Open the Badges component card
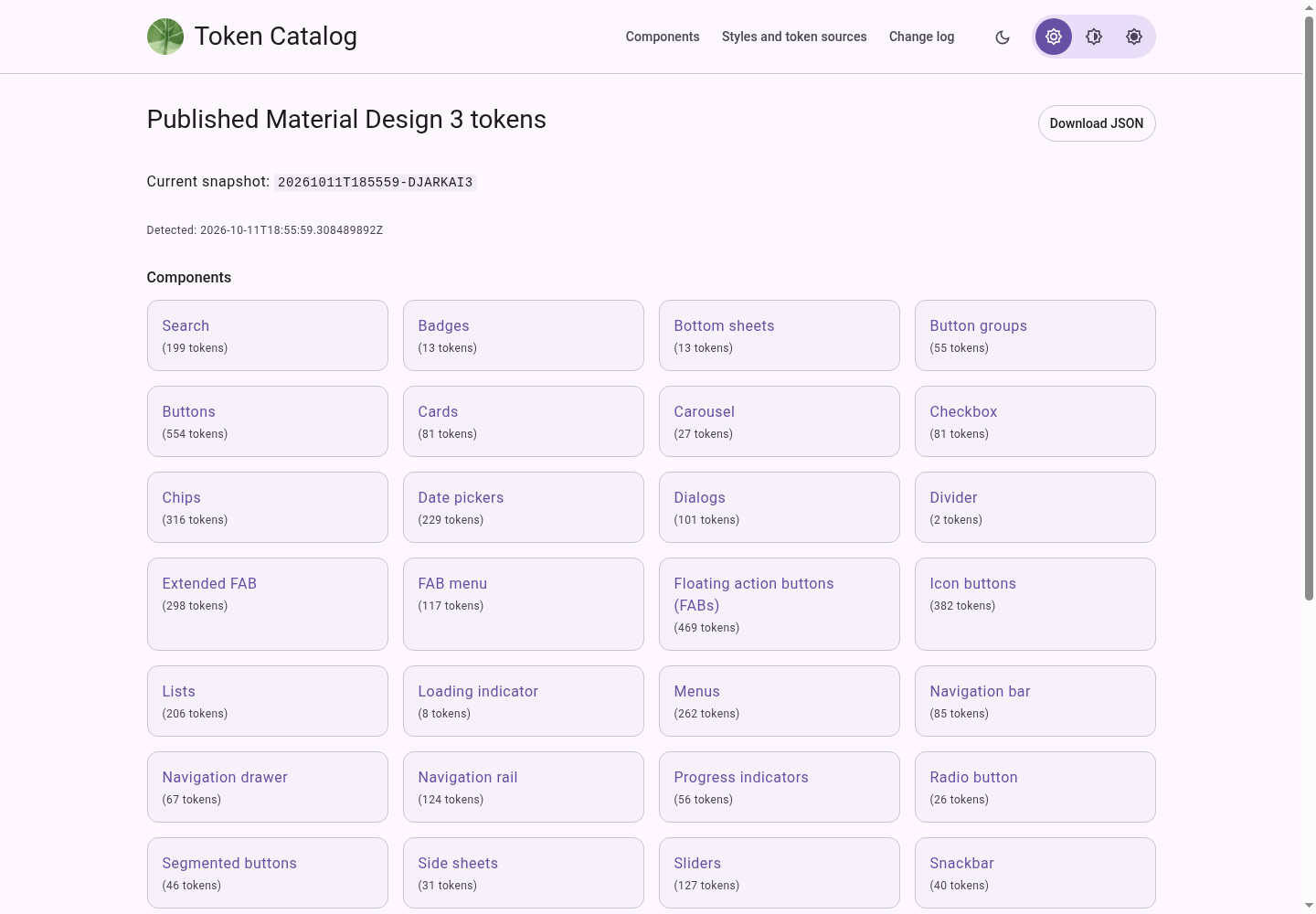This screenshot has height=914, width=1316. point(524,335)
